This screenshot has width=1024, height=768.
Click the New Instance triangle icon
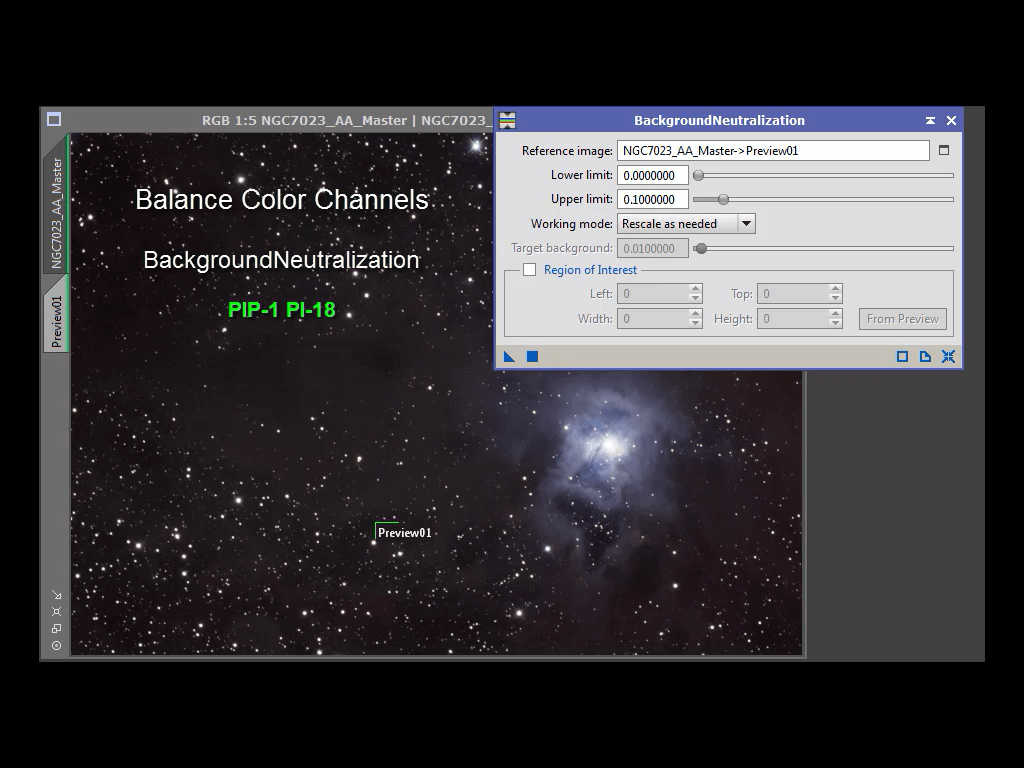[509, 357]
